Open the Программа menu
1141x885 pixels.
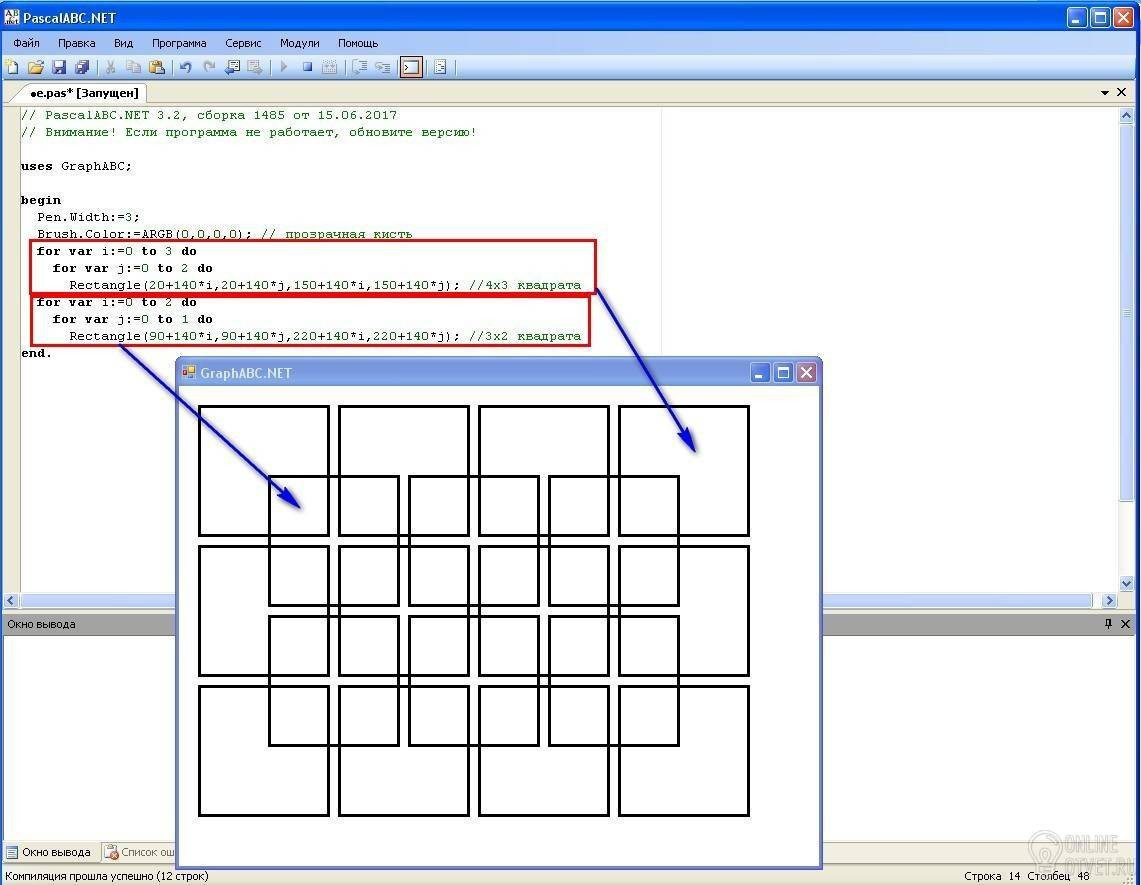(179, 43)
